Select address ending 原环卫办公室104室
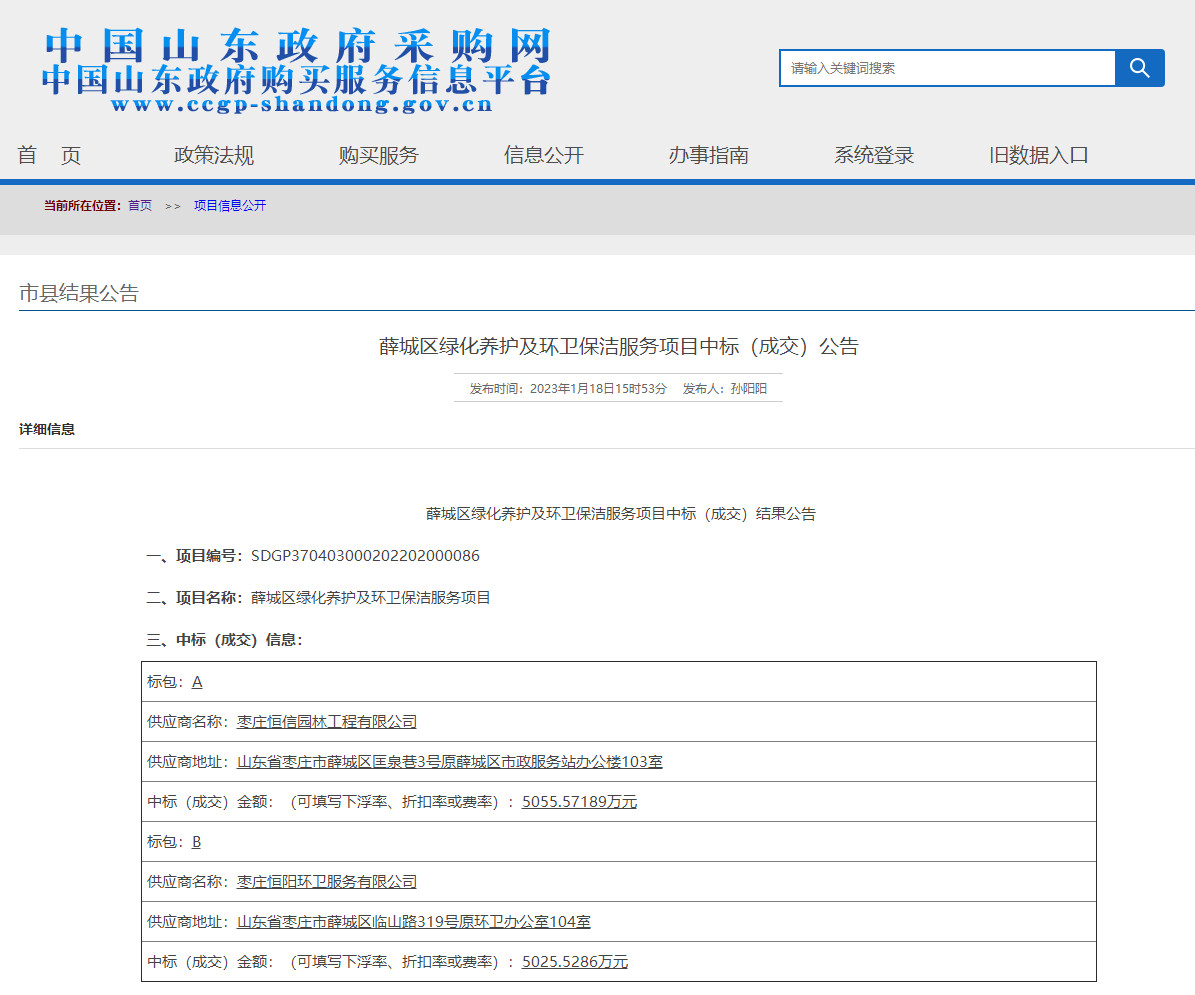1195x995 pixels. pos(414,922)
